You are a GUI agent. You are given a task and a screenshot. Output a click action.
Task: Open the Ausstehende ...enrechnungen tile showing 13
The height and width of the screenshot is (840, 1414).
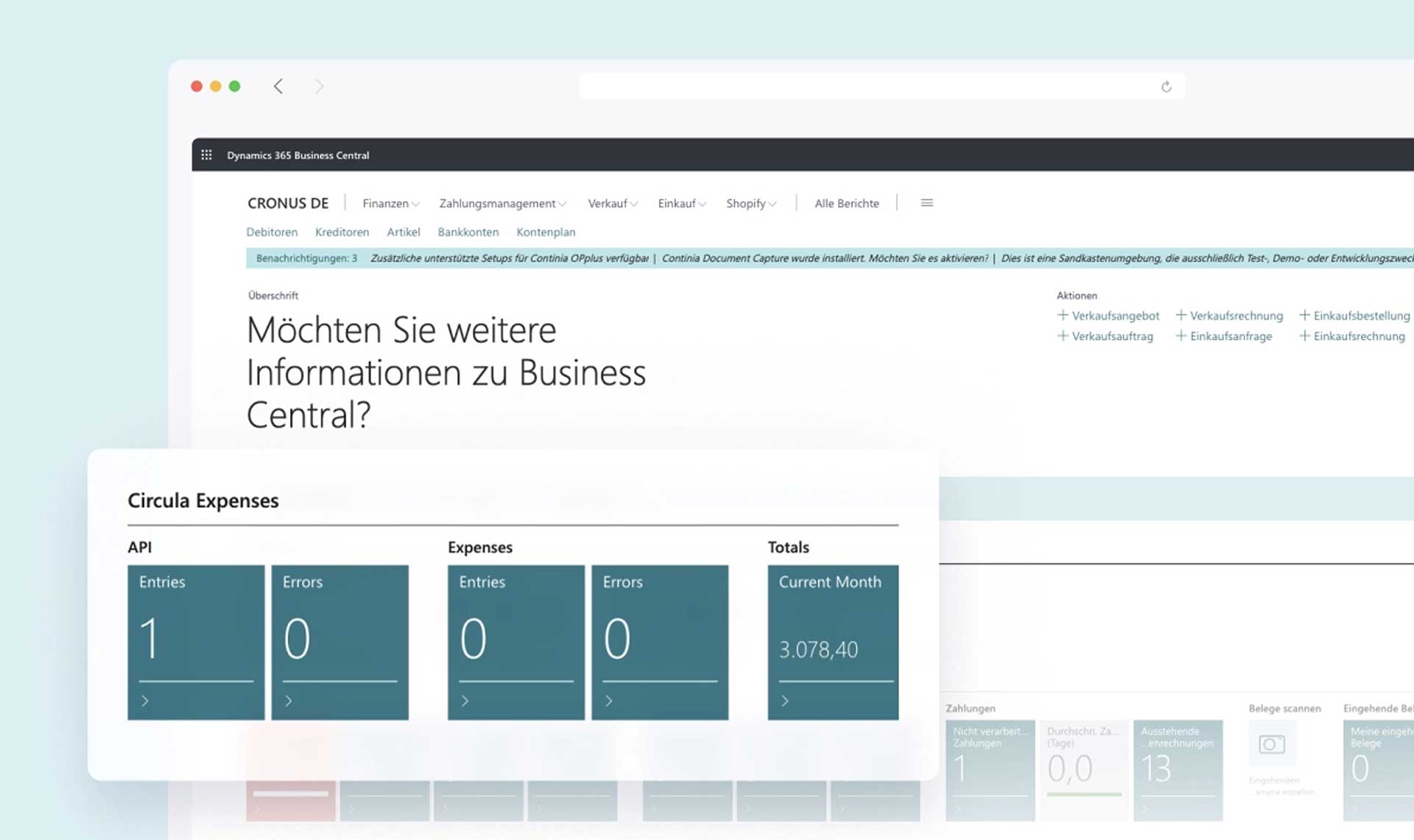click(x=1178, y=770)
